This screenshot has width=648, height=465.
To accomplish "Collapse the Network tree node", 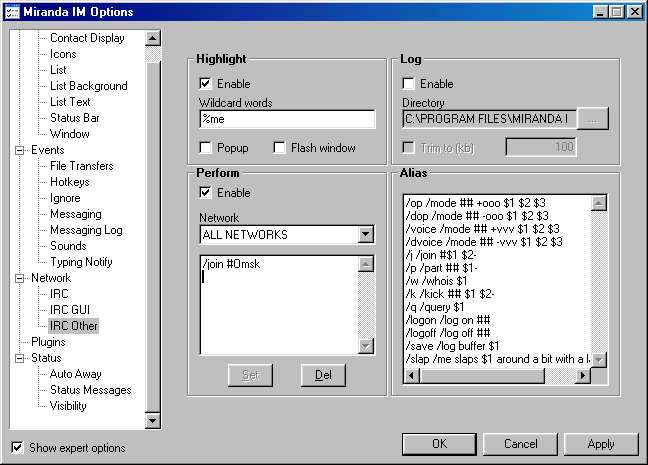I will pyautogui.click(x=19, y=278).
